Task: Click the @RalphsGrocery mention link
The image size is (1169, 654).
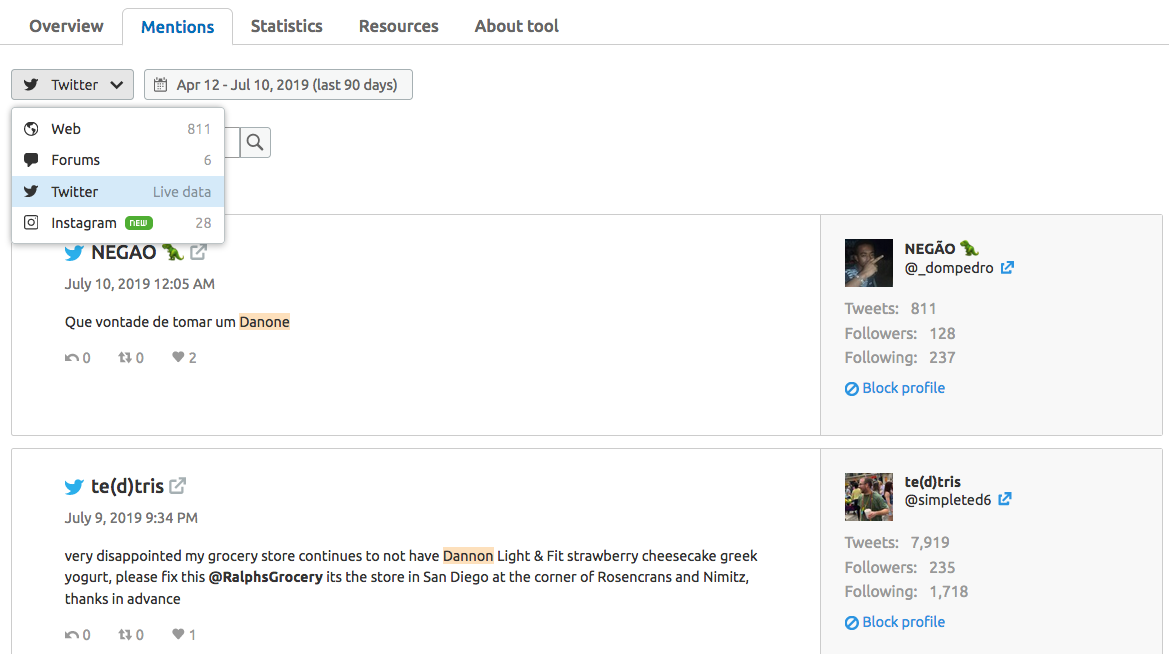Action: [x=266, y=577]
